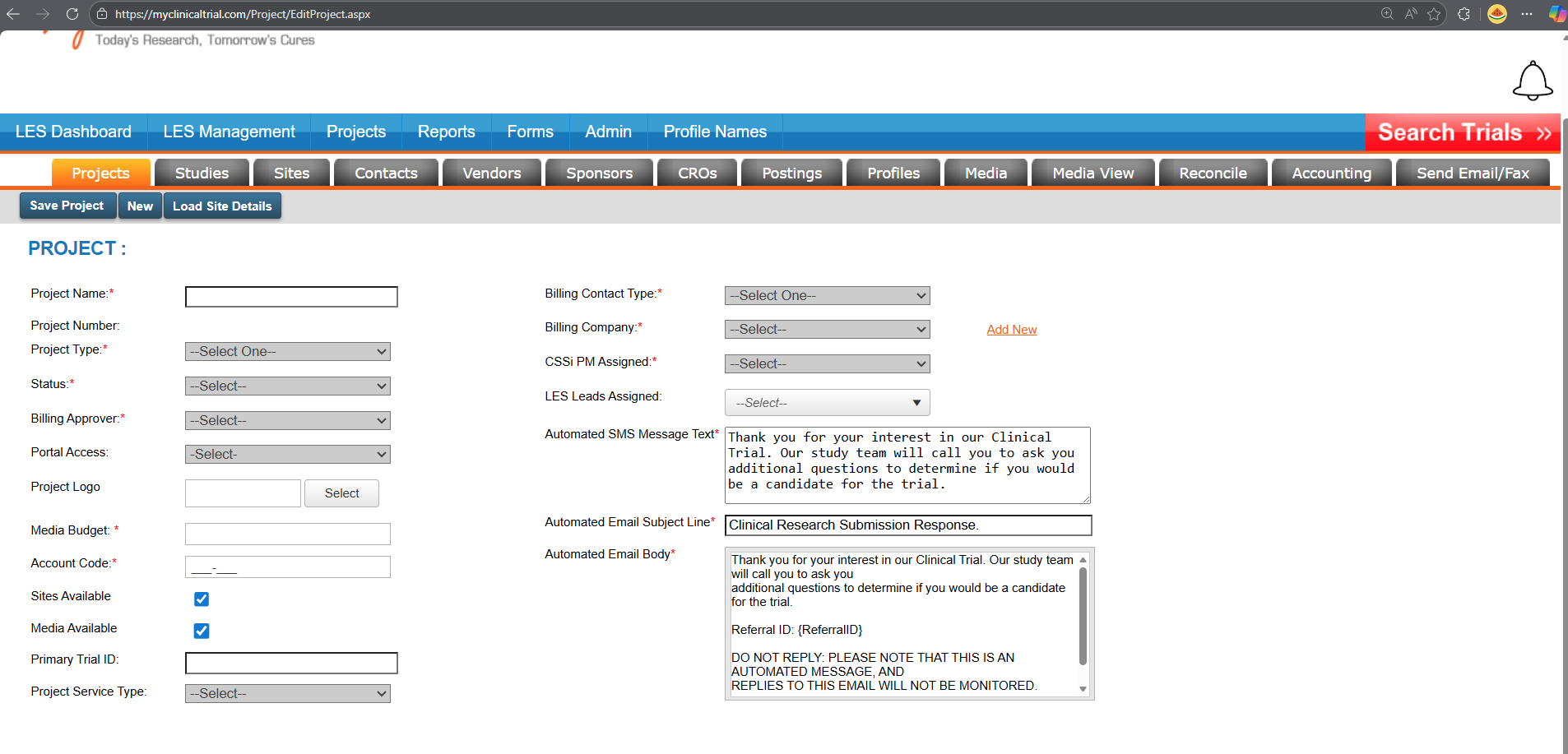Switch to the Vendors tab
This screenshot has height=754, width=1568.
[492, 173]
